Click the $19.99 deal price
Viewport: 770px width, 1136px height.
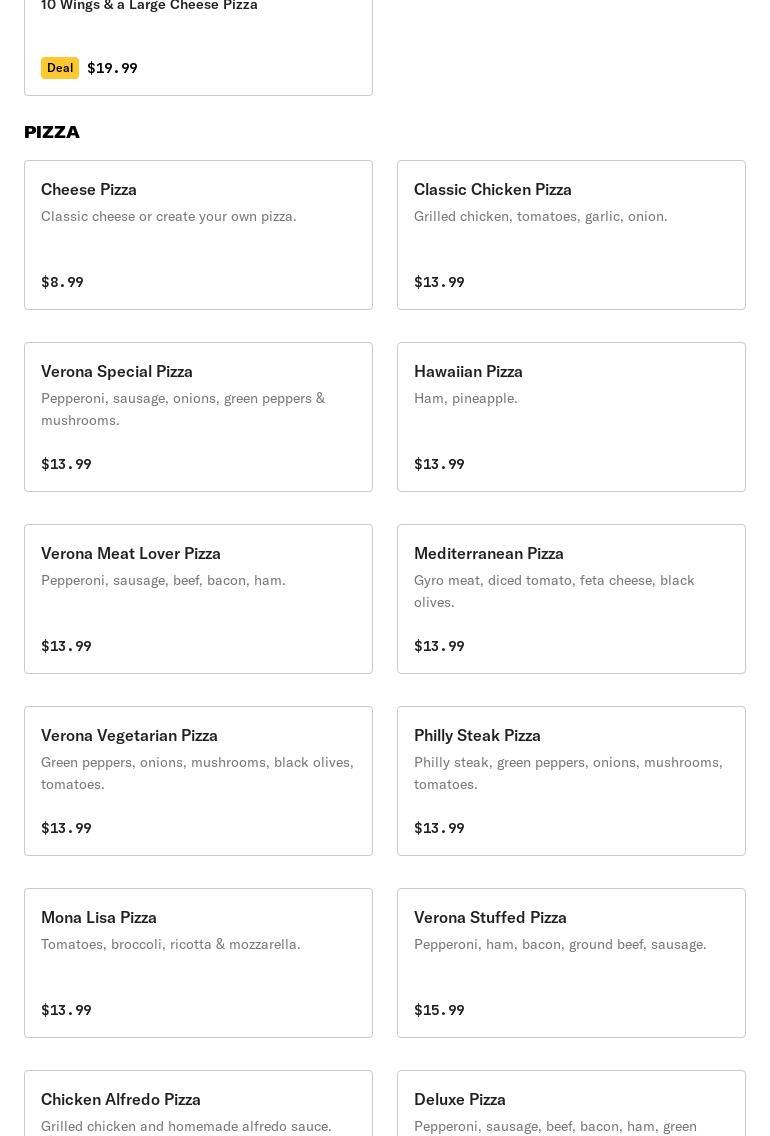pyautogui.click(x=112, y=68)
